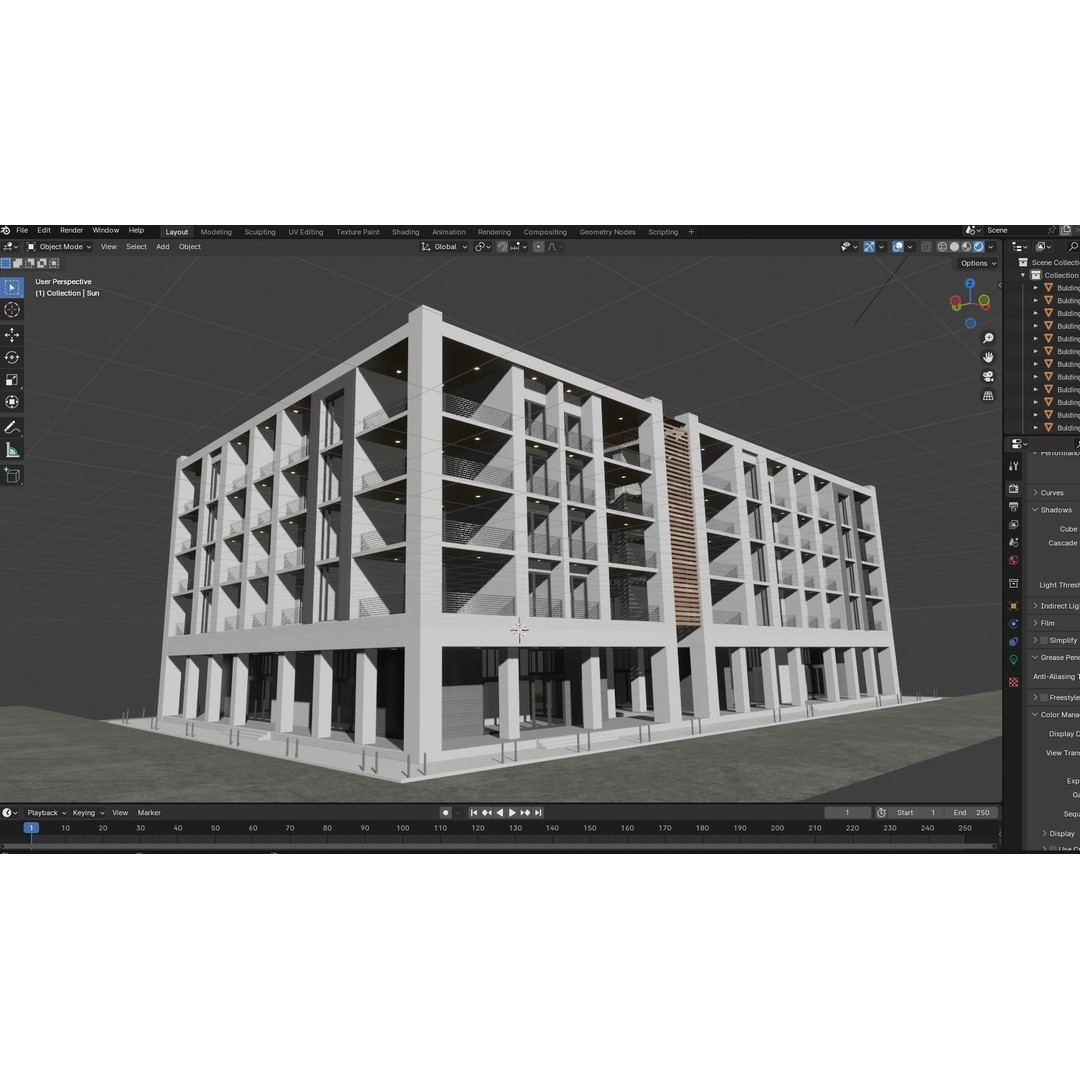This screenshot has width=1080, height=1080.
Task: Switch viewport shading to Rendered mode
Action: click(x=978, y=247)
